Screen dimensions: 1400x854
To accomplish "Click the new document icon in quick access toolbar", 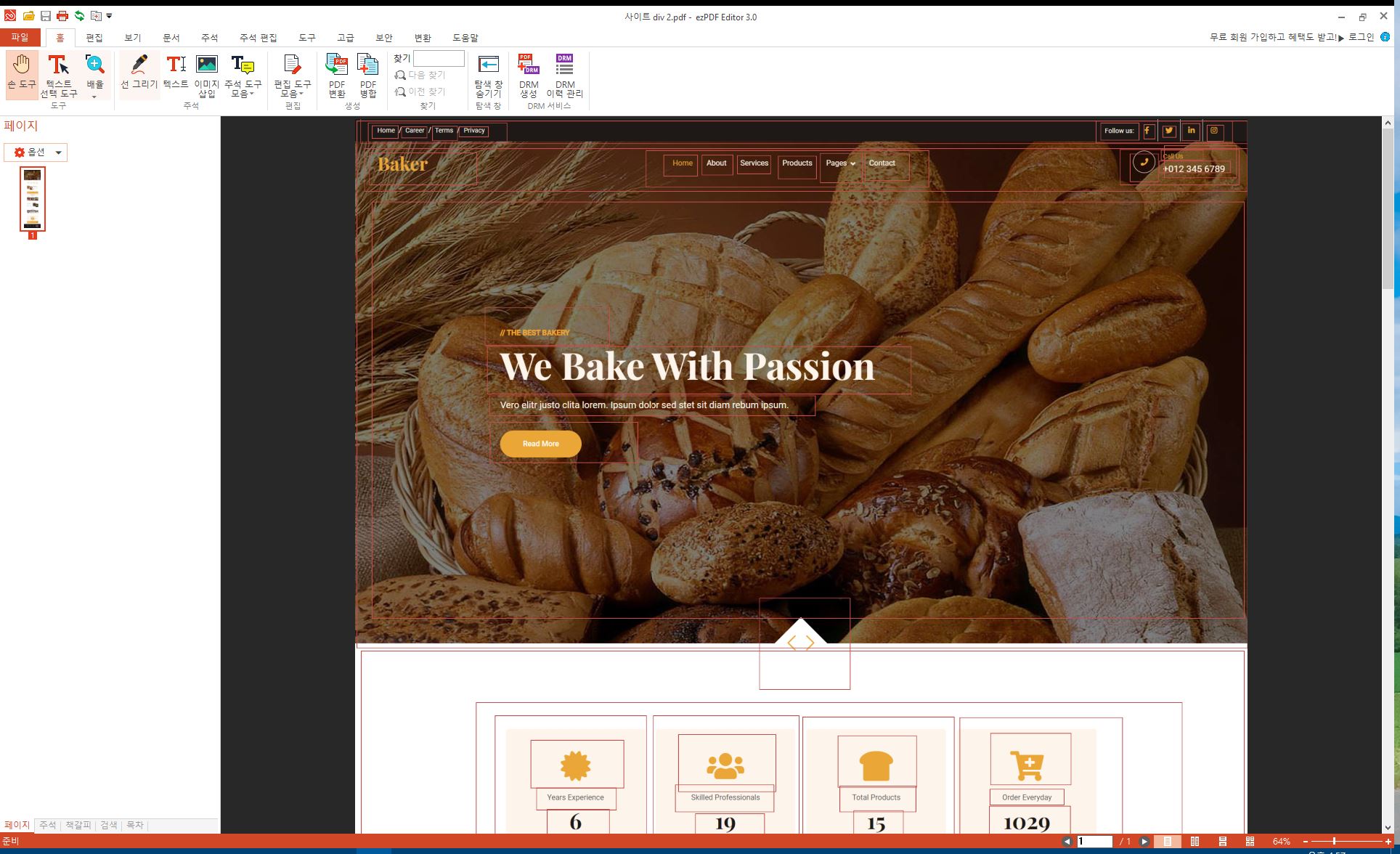I will coord(96,16).
